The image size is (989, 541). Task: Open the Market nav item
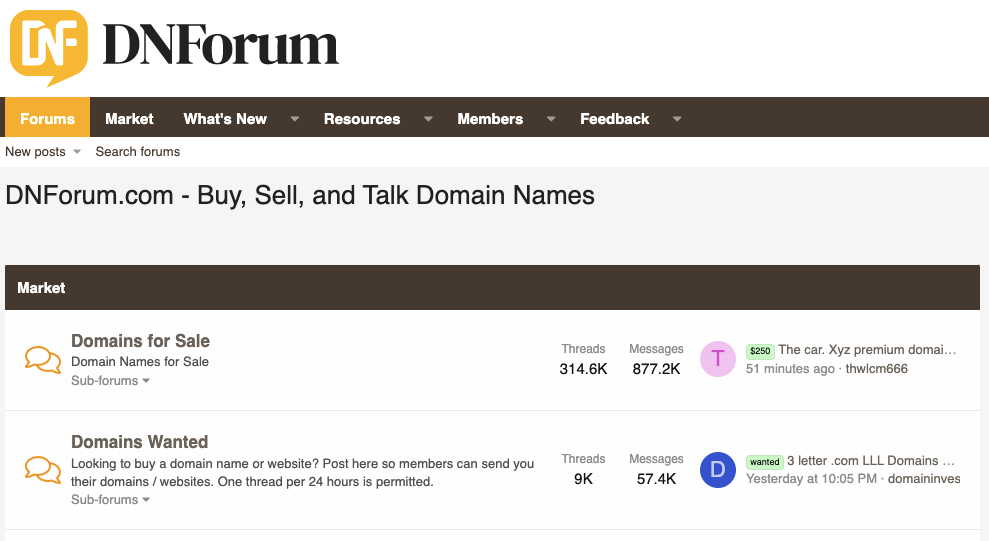pyautogui.click(x=129, y=118)
